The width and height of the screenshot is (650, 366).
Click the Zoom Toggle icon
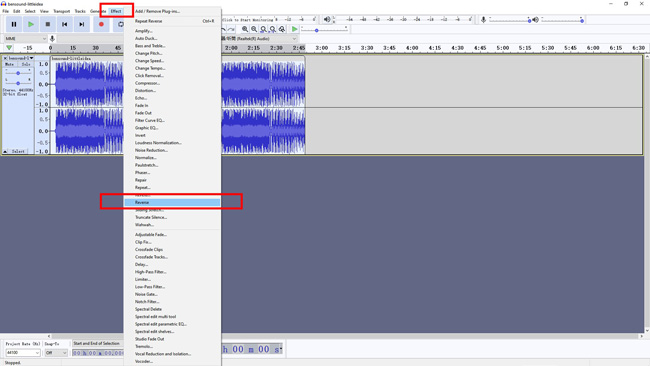tap(282, 29)
